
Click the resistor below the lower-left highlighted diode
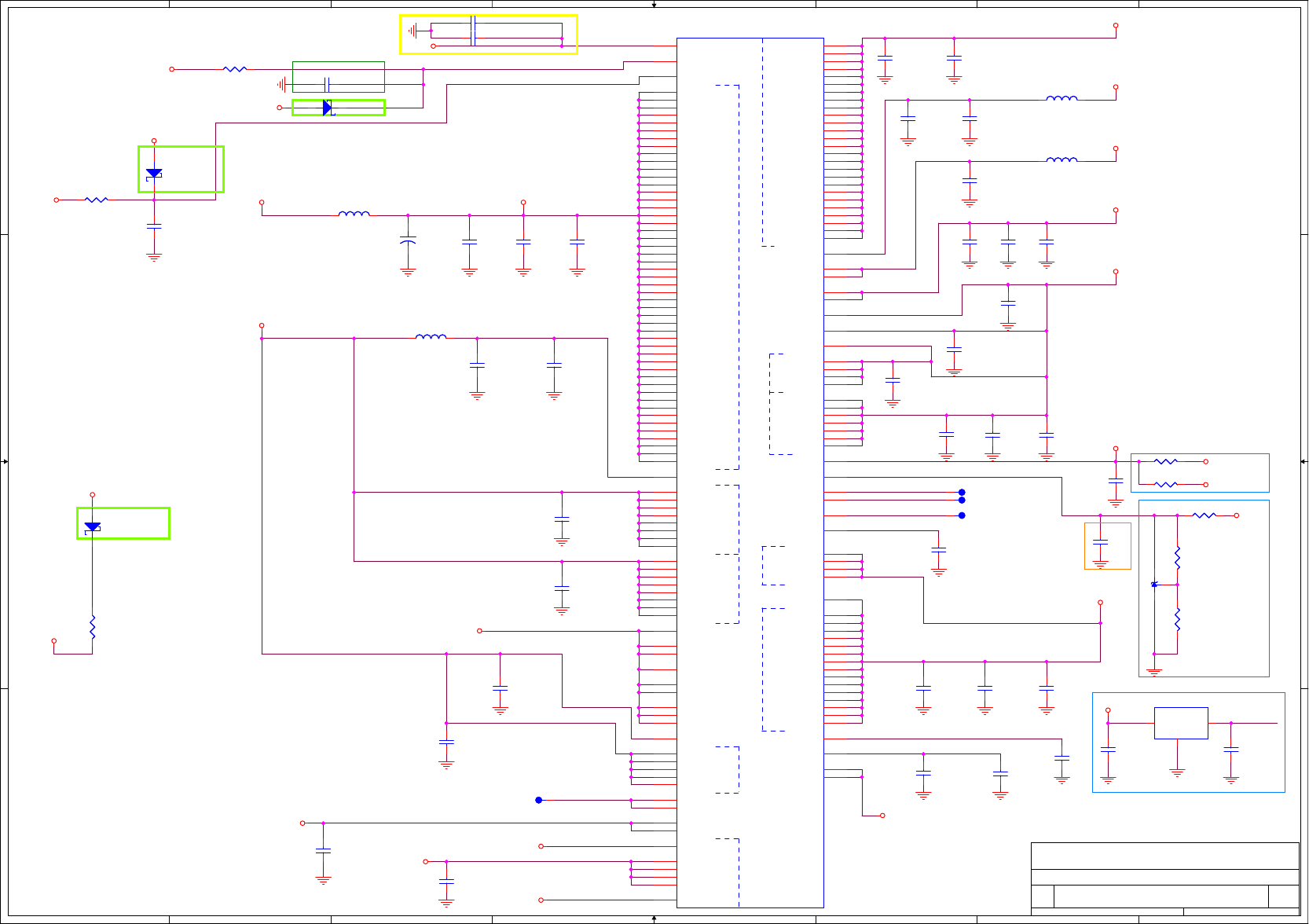[93, 627]
